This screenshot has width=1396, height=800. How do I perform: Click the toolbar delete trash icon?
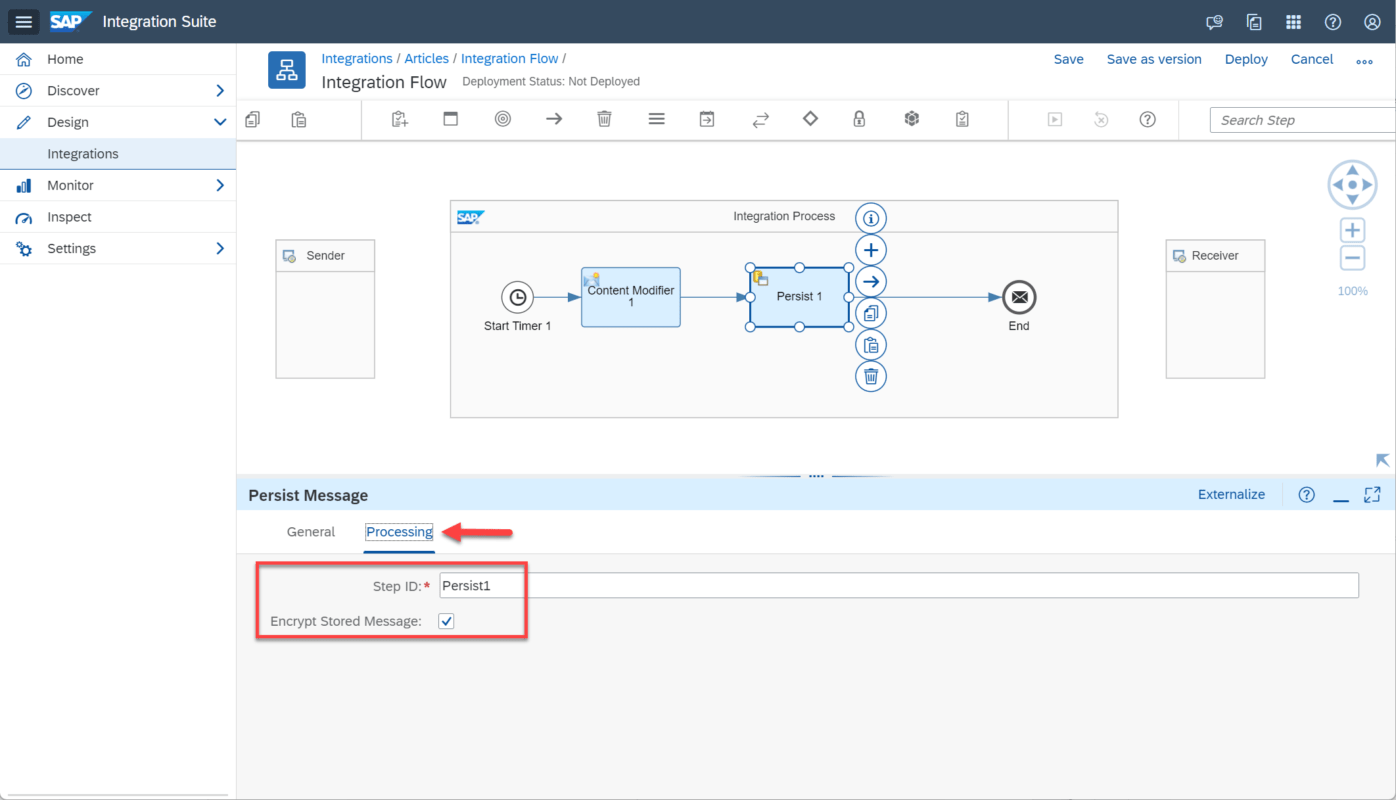[604, 119]
